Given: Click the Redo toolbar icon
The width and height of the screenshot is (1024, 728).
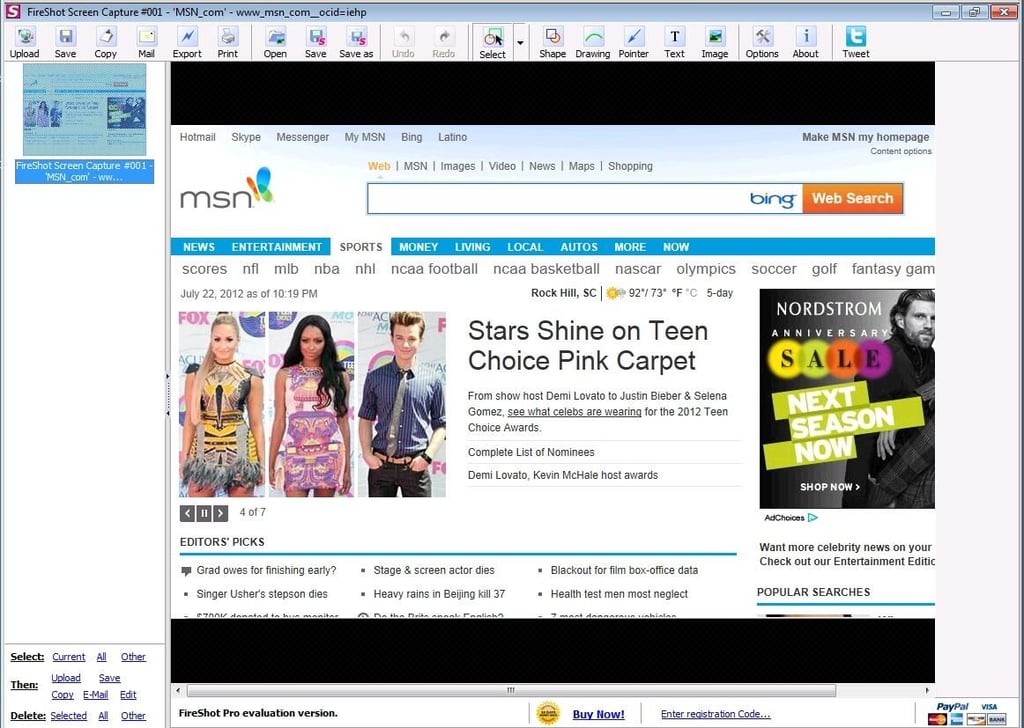Looking at the screenshot, I should [x=443, y=43].
